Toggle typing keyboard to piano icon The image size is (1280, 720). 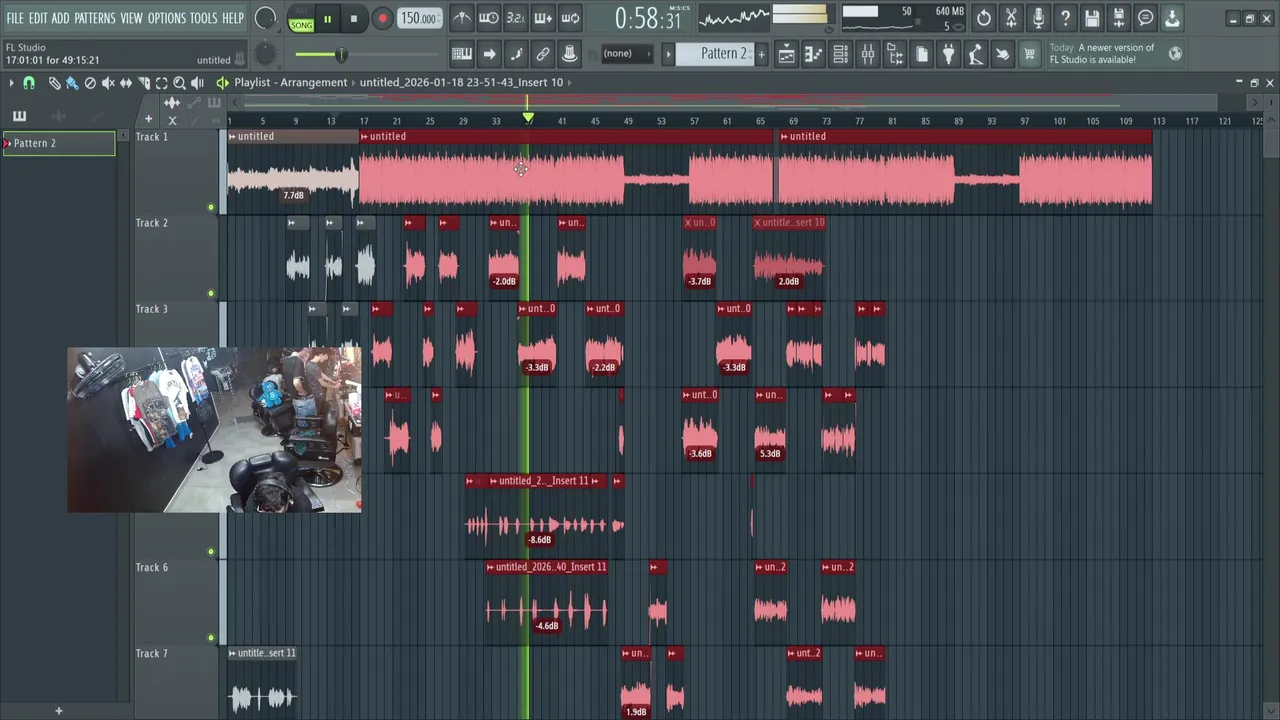click(462, 54)
